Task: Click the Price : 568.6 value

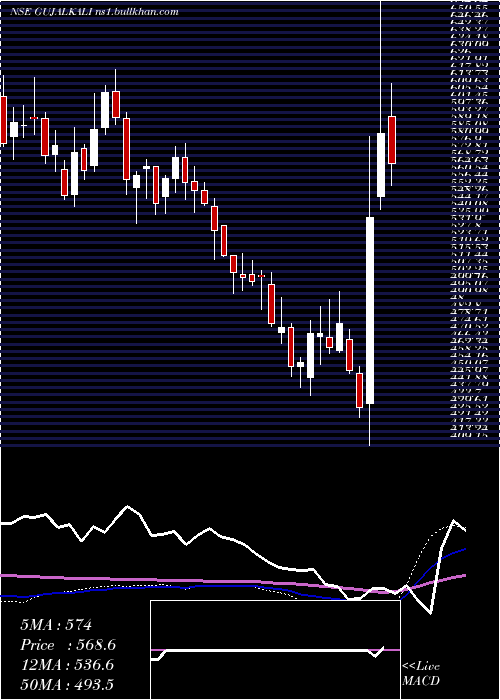Action: [69, 645]
